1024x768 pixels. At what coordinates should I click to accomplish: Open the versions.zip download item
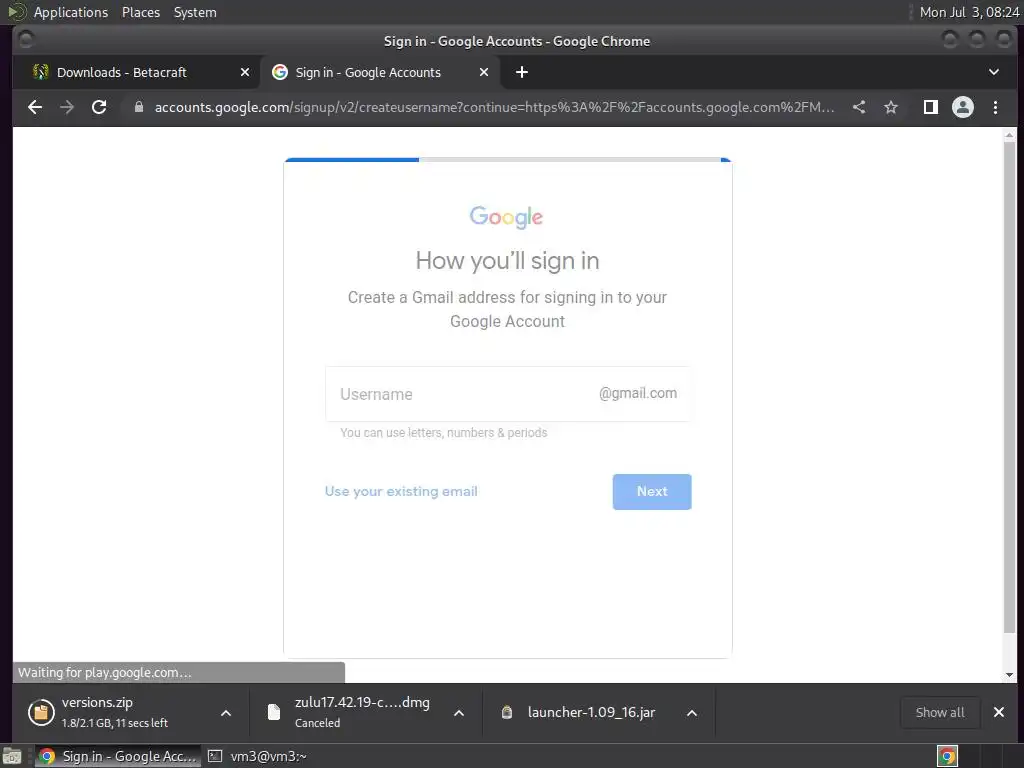[x=114, y=712]
